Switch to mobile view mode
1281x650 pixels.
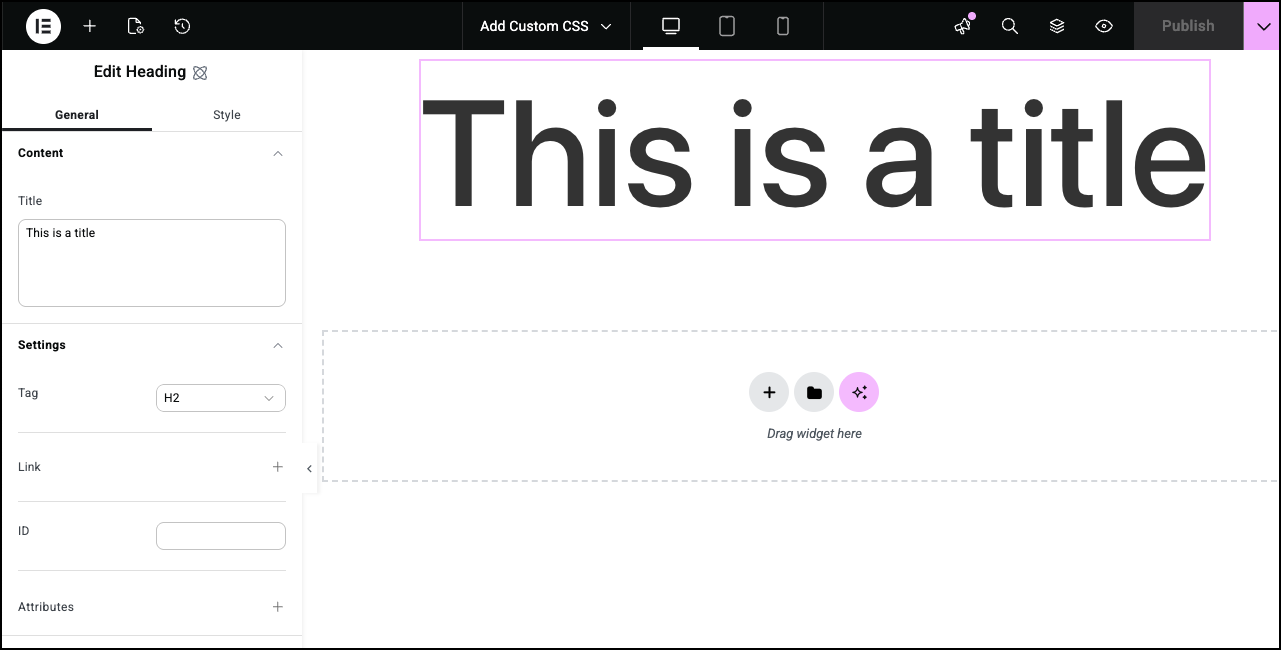click(x=783, y=26)
